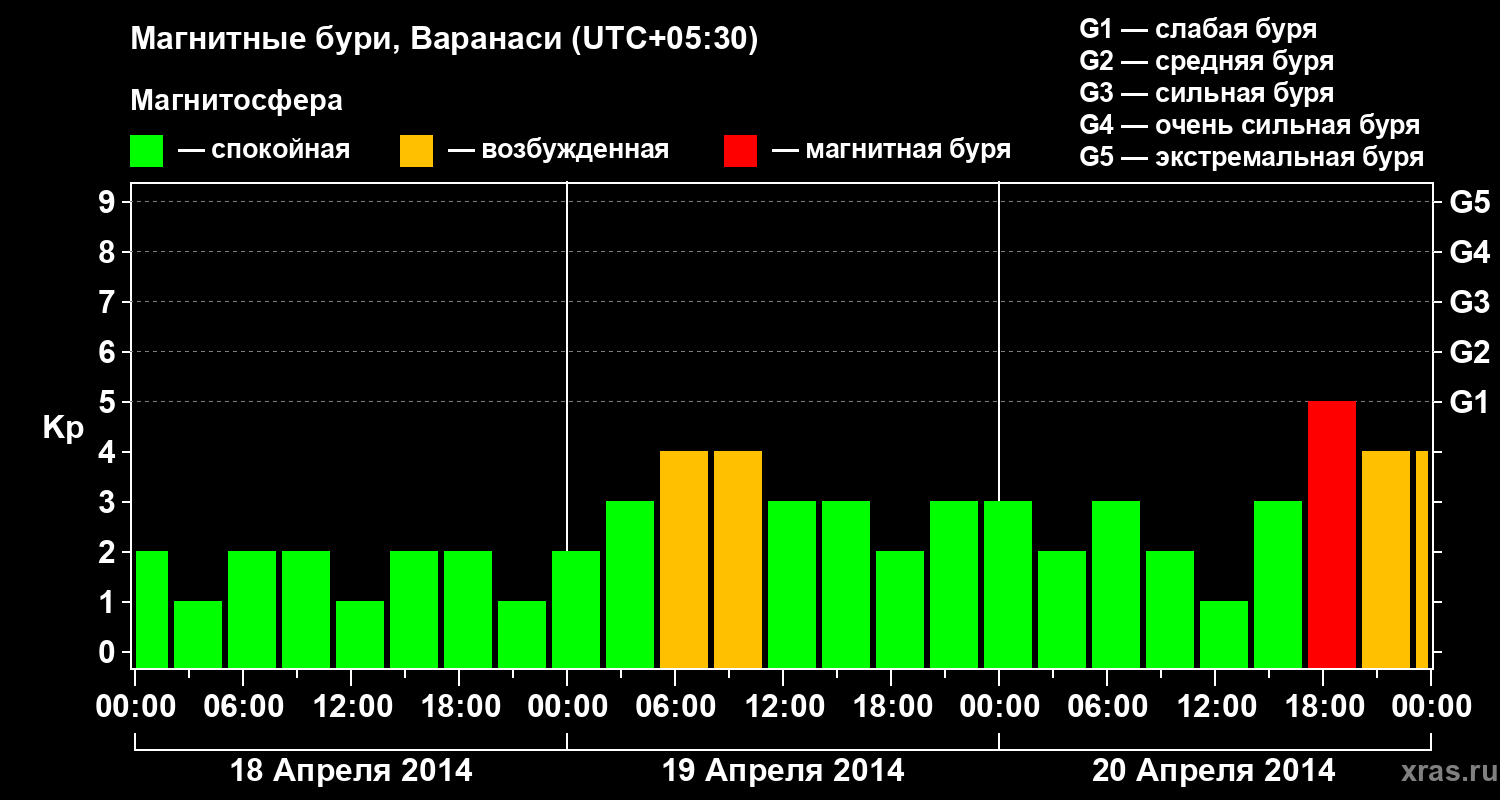
Task: Click the '— возбужденная' legend label
Action: 558,150
